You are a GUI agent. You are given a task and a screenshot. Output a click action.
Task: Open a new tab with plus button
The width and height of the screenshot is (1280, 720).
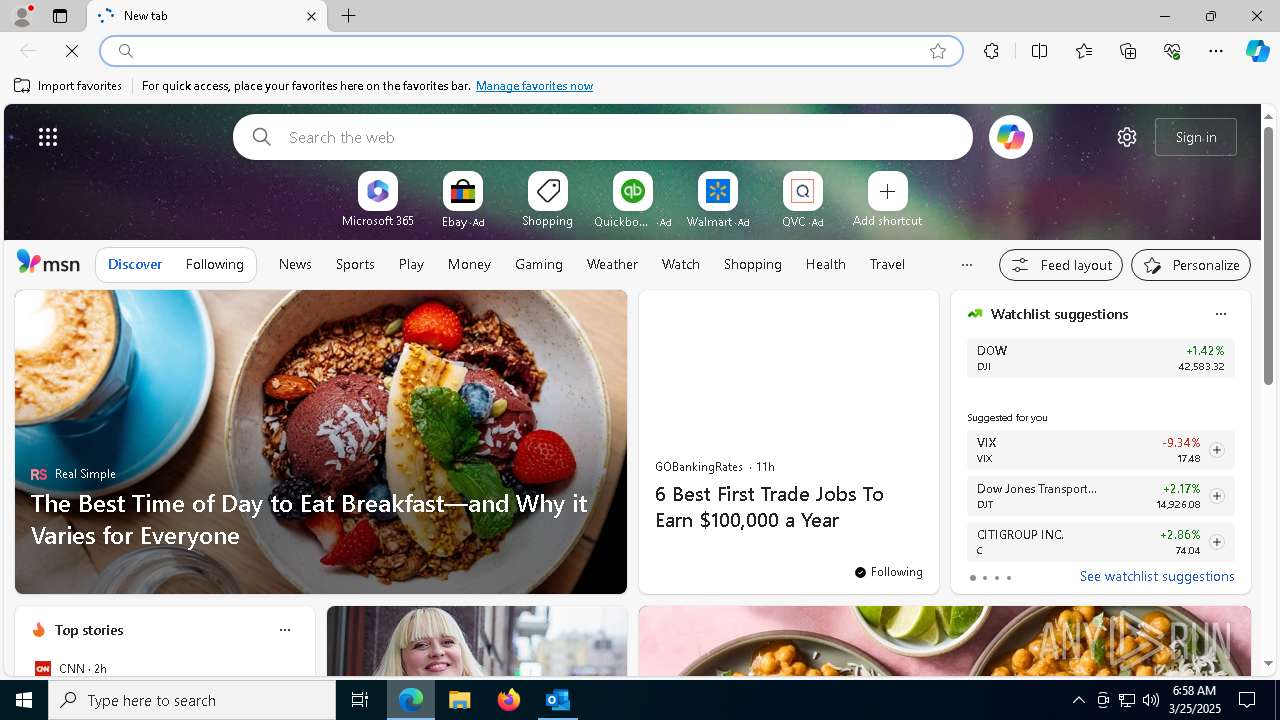tap(348, 16)
